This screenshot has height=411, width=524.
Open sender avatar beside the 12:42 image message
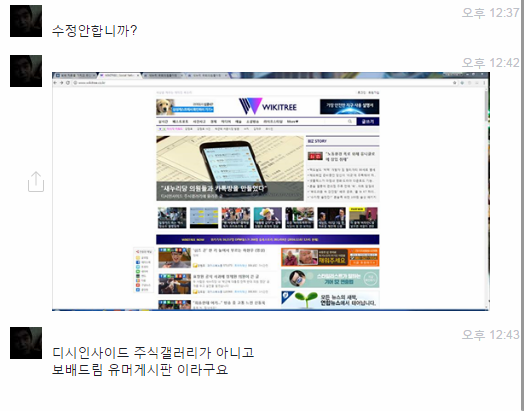(26, 71)
